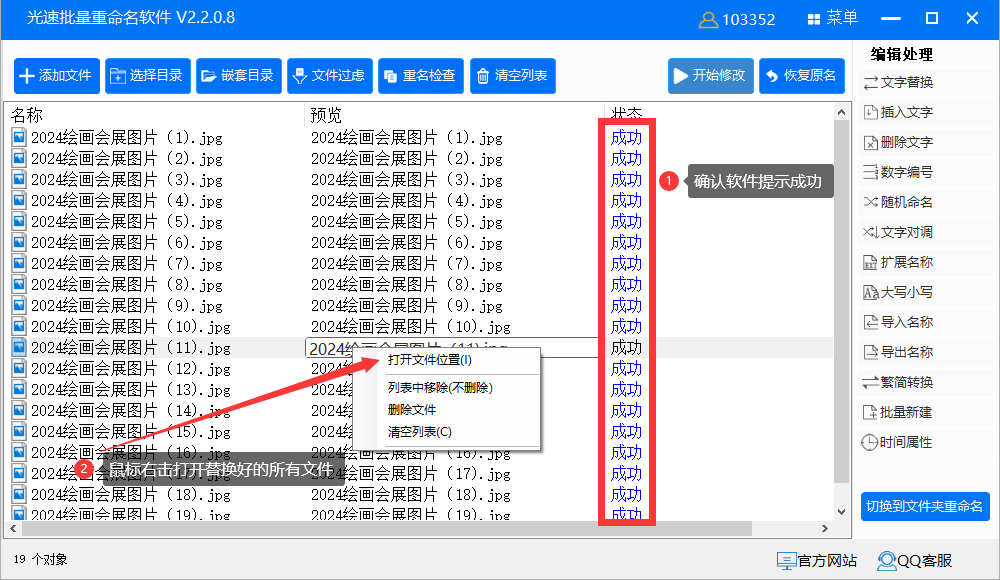The height and width of the screenshot is (580, 1000).
Task: Choose 清空列表(C) from context menu
Action: click(420, 432)
